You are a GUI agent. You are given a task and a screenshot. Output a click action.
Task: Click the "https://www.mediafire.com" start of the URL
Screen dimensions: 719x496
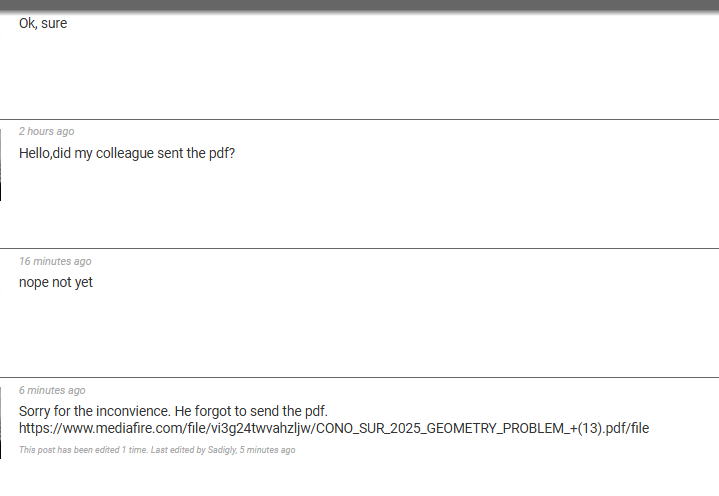(x=101, y=428)
